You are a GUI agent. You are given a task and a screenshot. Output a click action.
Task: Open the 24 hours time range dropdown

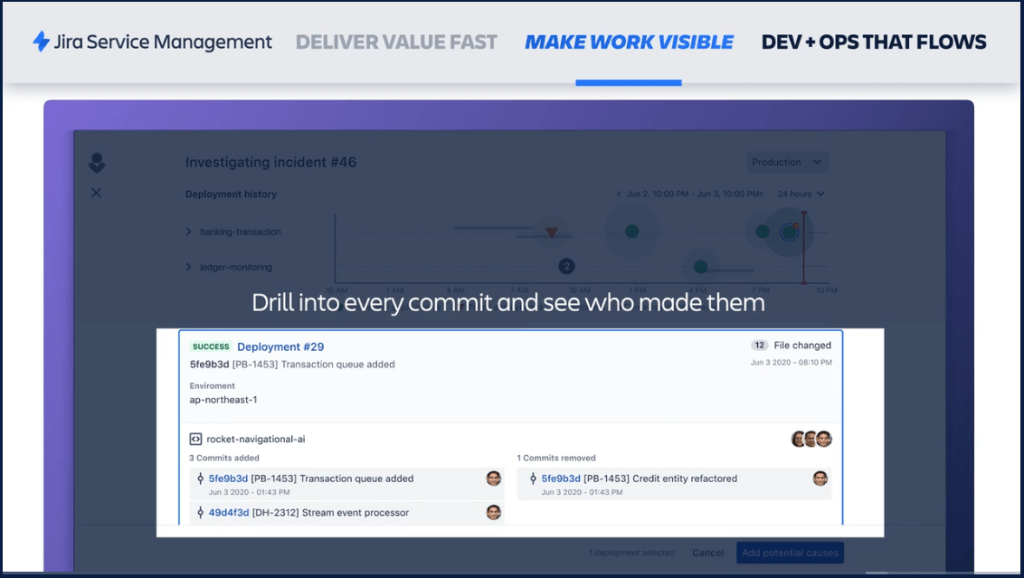801,194
